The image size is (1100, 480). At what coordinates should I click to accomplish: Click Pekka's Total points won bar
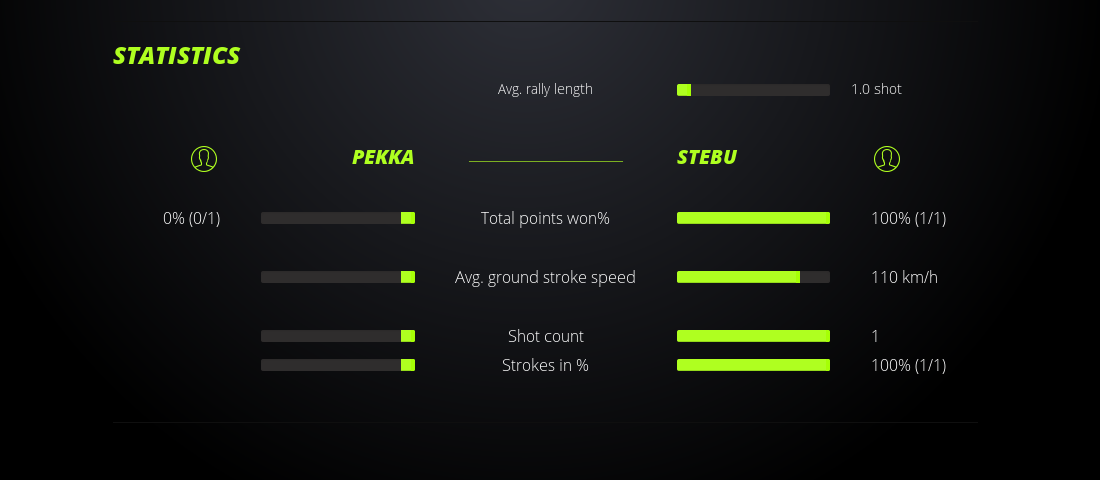338,218
